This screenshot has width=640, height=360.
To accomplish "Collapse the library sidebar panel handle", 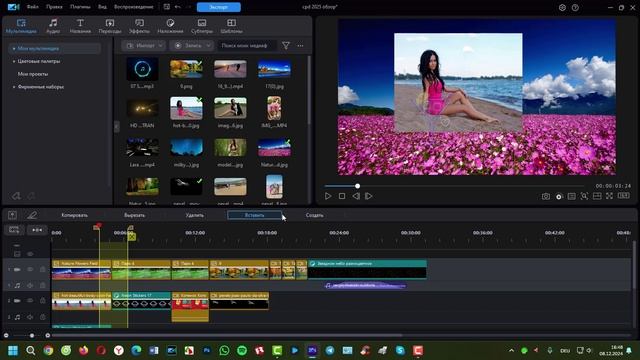I will [116, 127].
